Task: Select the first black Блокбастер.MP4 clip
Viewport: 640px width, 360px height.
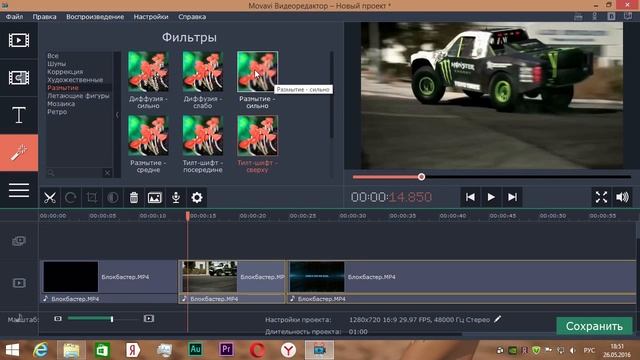Action: [109, 277]
